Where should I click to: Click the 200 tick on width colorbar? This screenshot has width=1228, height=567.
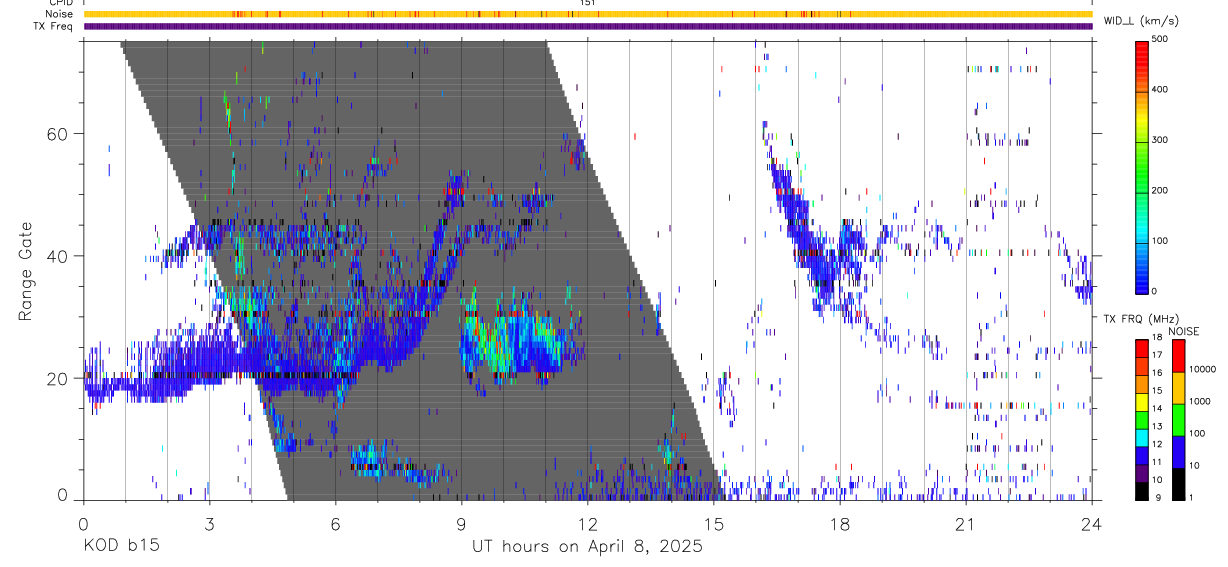[x=1161, y=190]
